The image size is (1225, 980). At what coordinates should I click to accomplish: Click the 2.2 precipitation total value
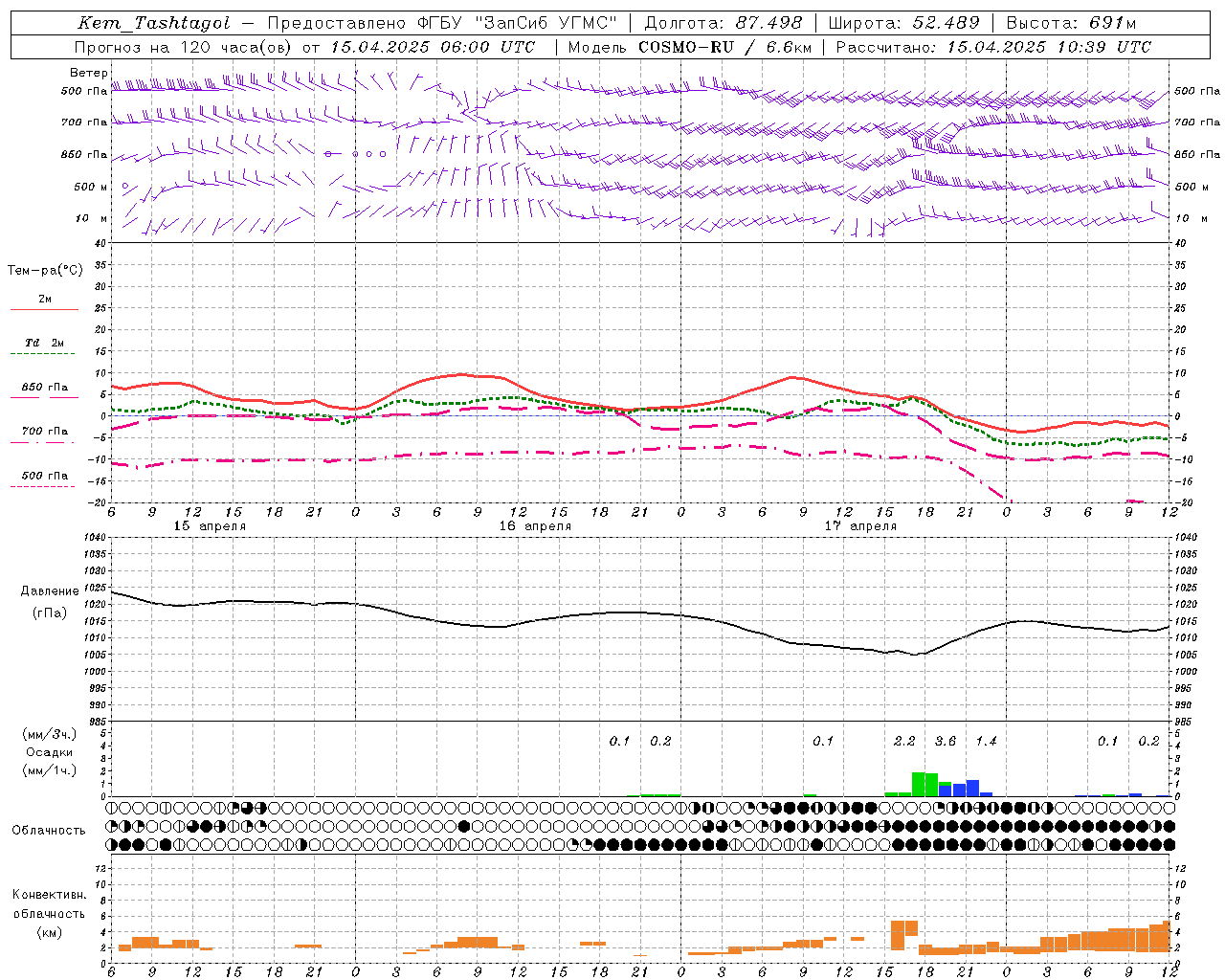click(x=904, y=742)
